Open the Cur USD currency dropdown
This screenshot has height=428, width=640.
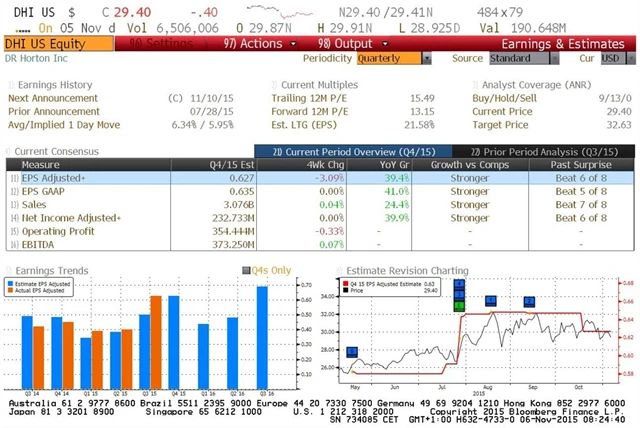(613, 58)
